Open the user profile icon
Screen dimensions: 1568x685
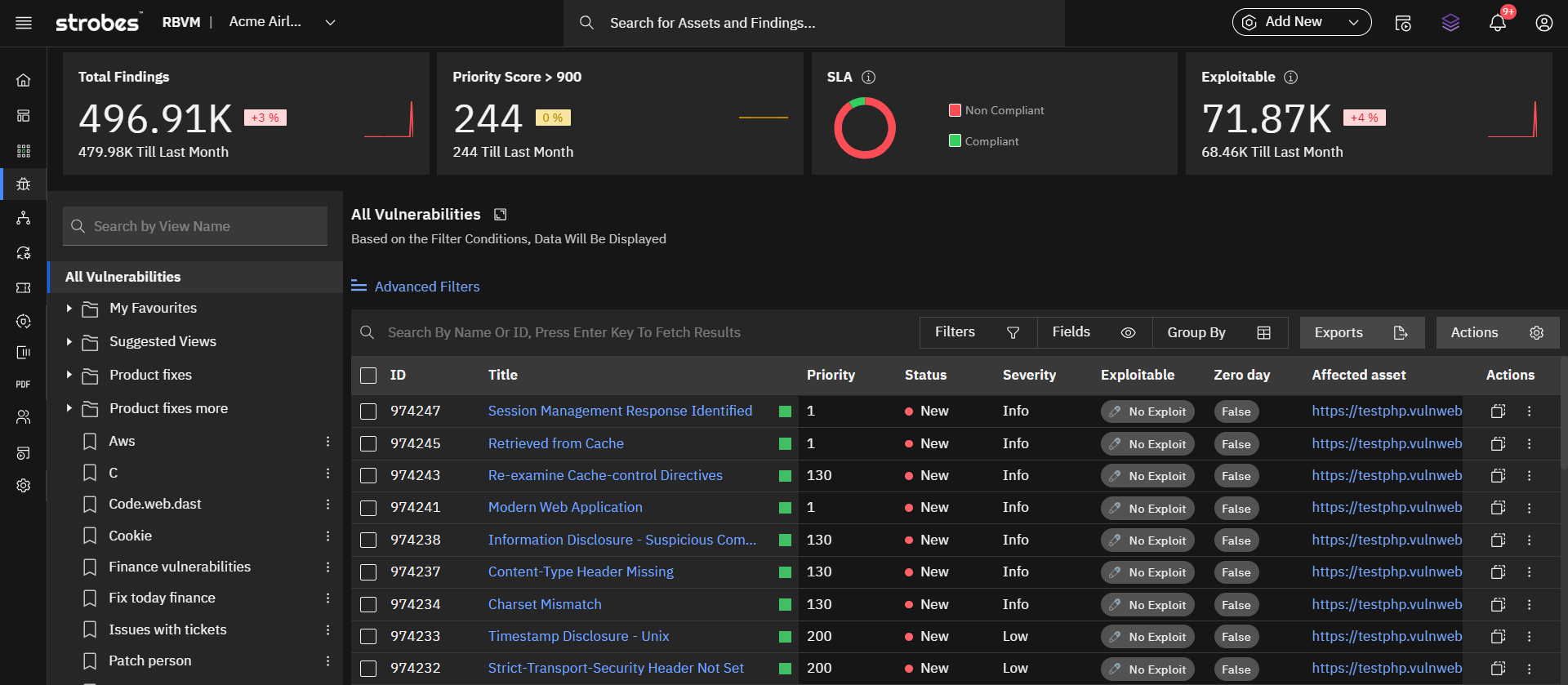click(x=1543, y=23)
